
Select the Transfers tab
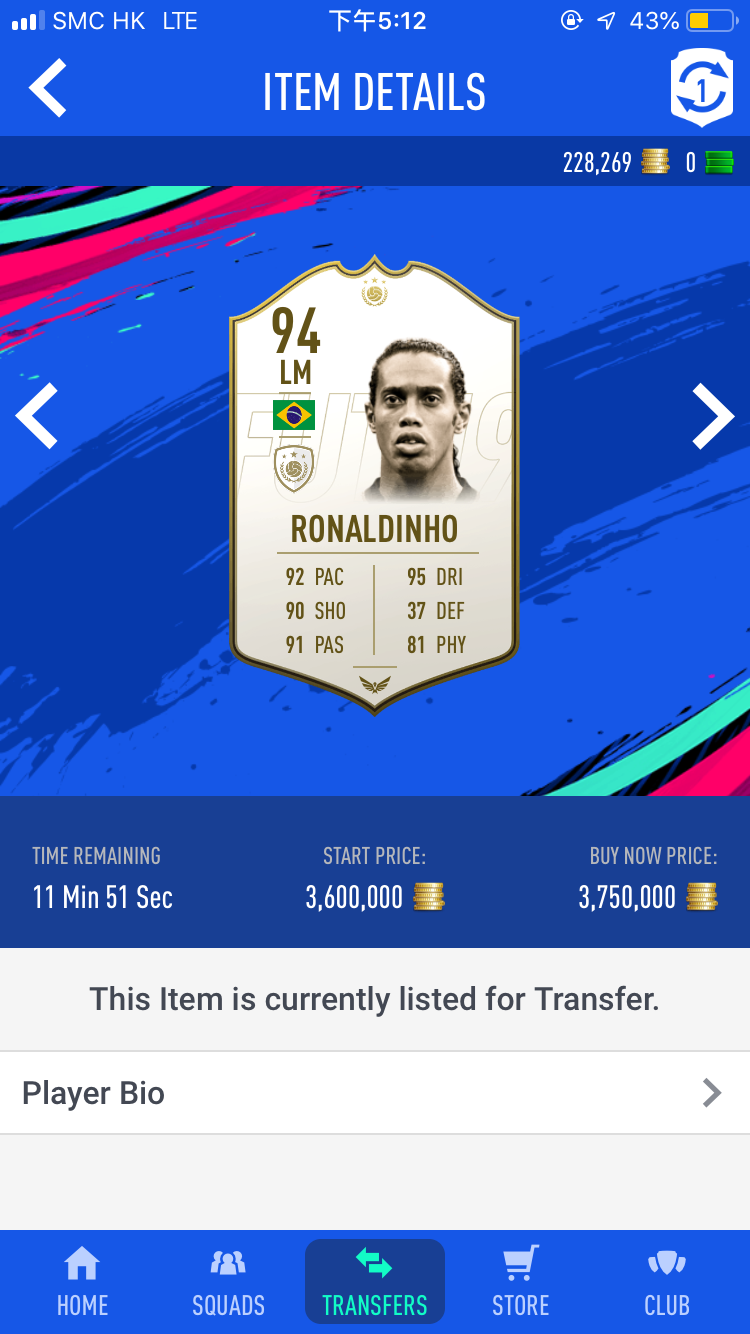click(375, 1281)
